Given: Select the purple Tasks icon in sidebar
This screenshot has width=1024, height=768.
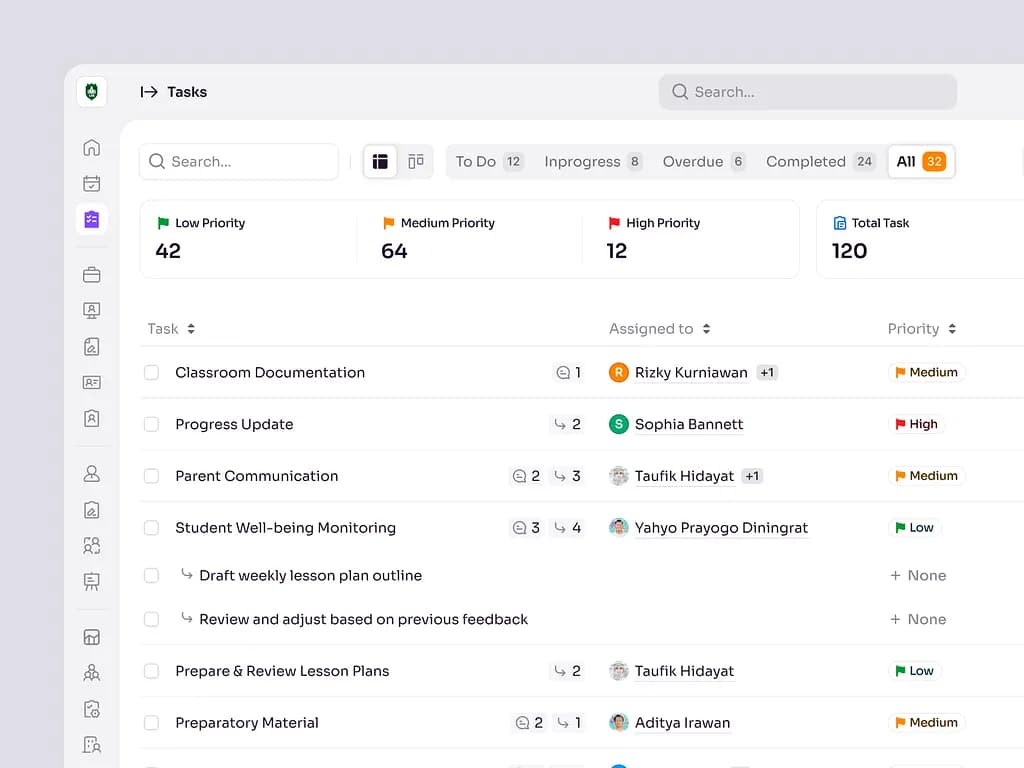Looking at the screenshot, I should (x=91, y=219).
